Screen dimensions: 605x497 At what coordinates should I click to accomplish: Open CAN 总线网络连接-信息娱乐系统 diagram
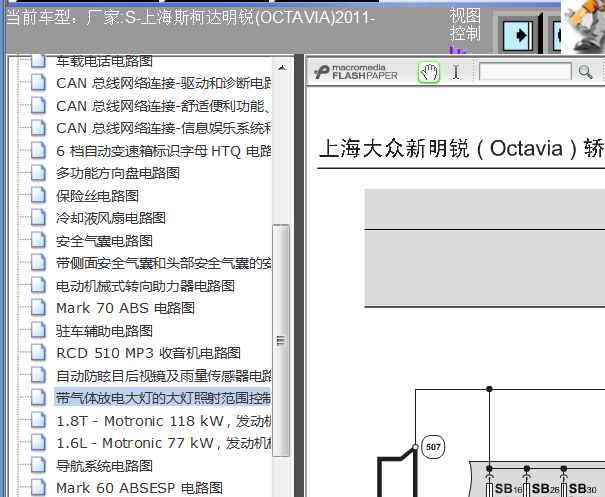tap(164, 128)
